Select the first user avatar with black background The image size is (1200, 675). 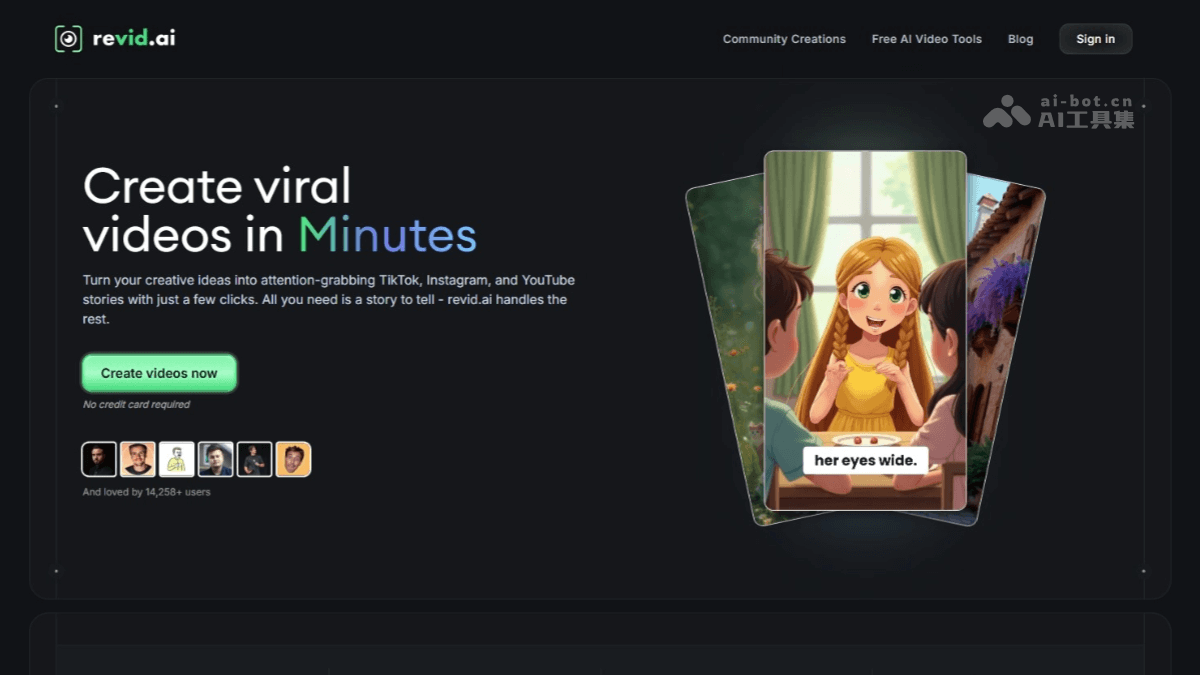[x=99, y=459]
